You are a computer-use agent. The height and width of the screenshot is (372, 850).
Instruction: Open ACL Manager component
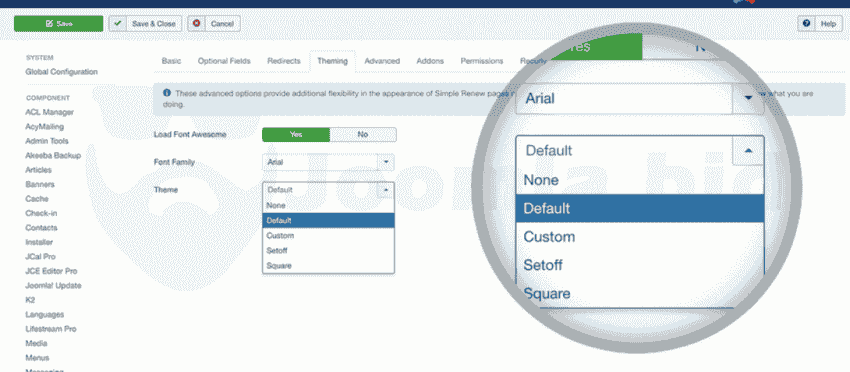click(49, 112)
